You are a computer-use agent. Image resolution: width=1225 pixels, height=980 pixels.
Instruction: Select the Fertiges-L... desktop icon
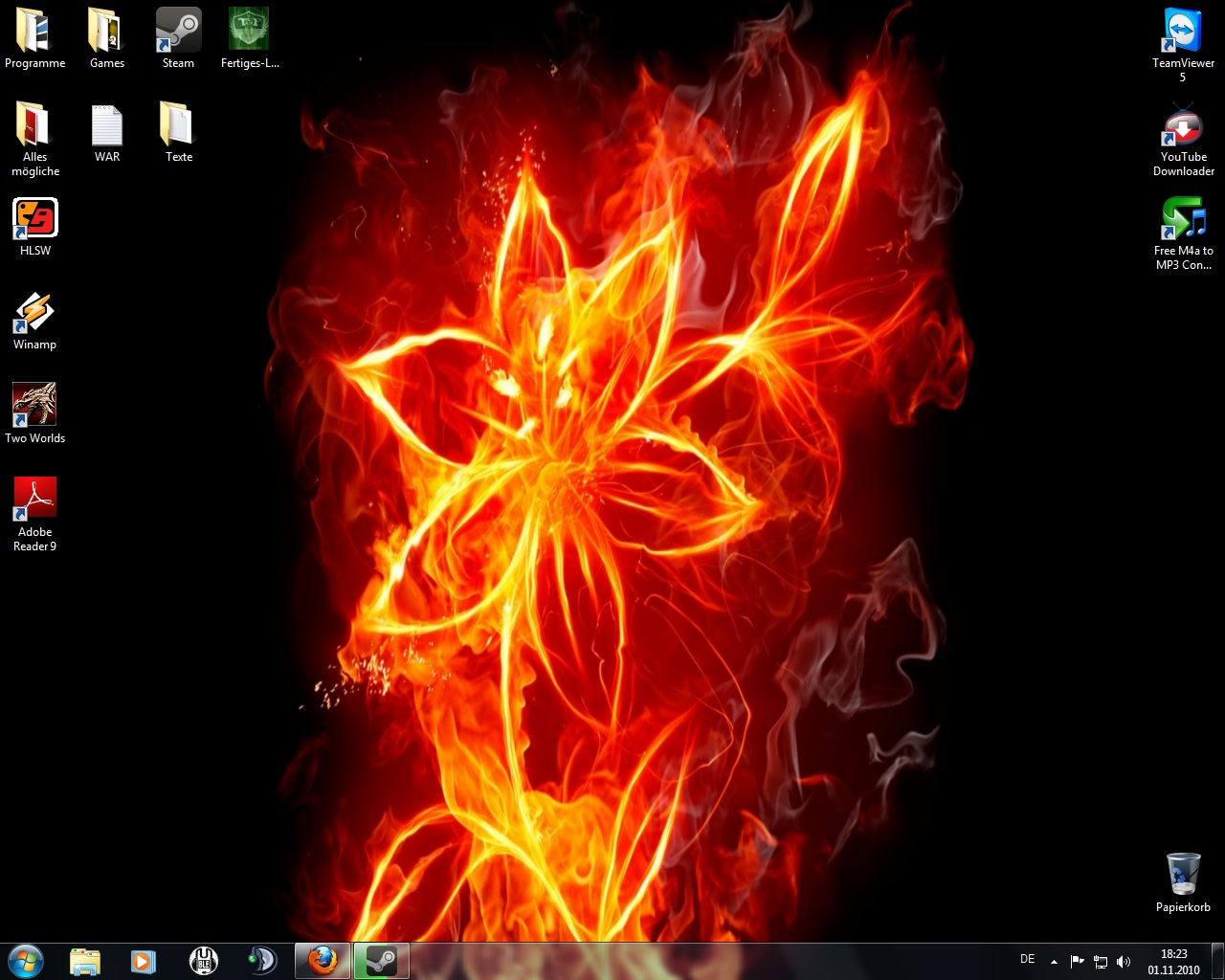249,38
